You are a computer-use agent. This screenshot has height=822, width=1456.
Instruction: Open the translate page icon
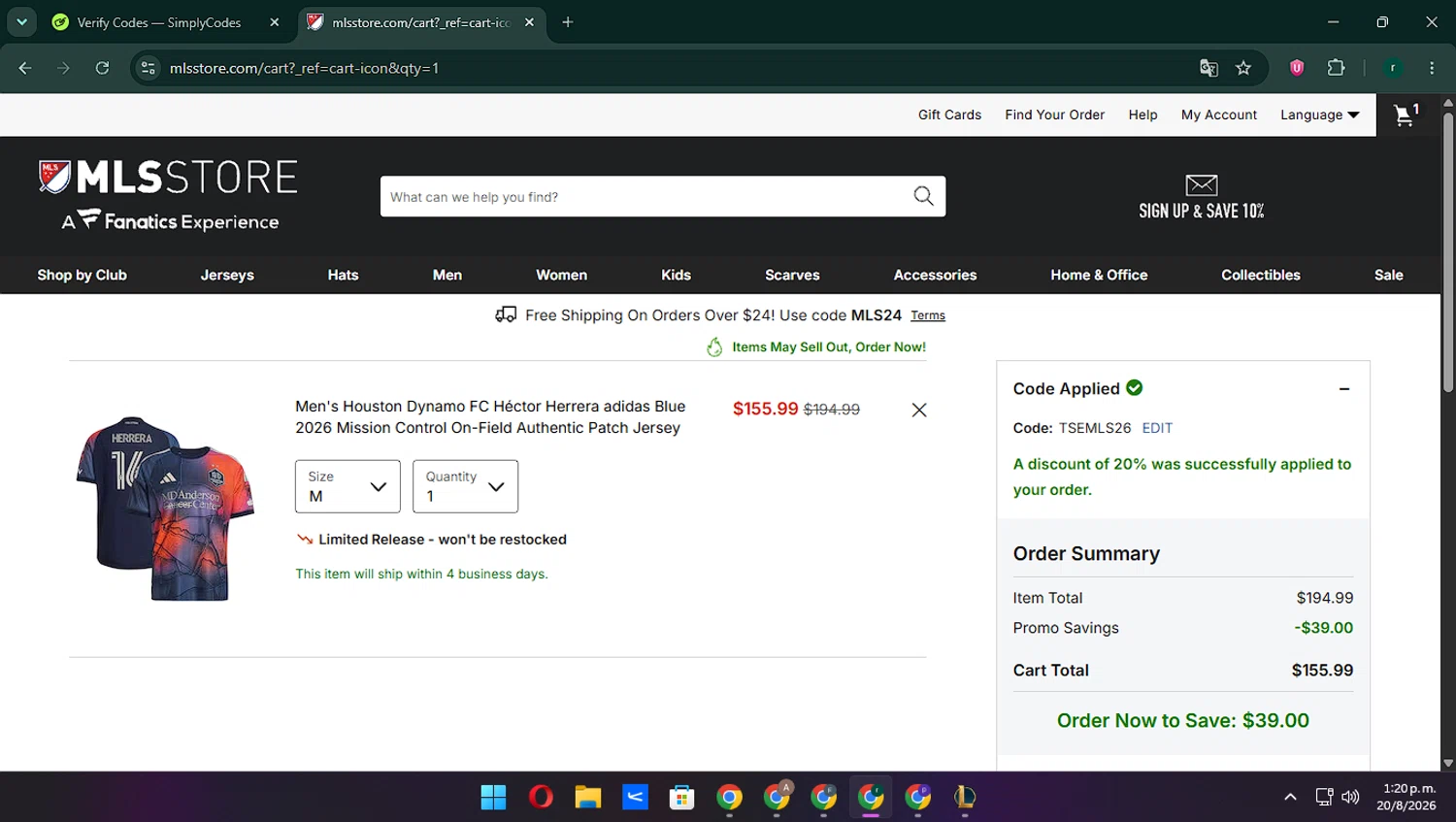pyautogui.click(x=1208, y=68)
